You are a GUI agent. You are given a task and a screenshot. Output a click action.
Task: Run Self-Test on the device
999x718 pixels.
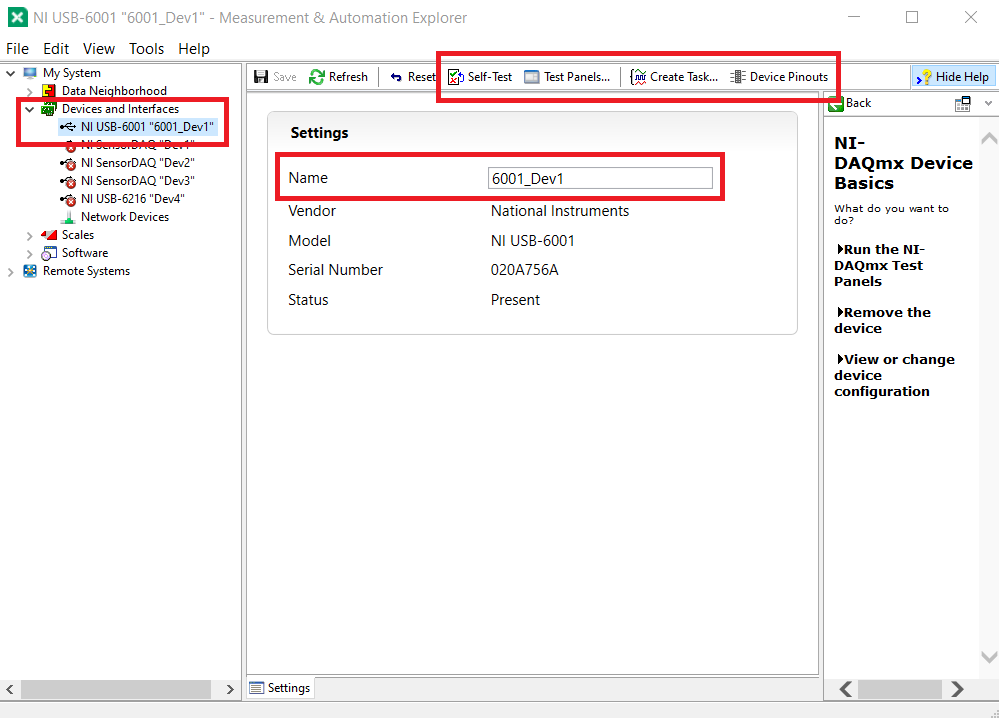(480, 77)
